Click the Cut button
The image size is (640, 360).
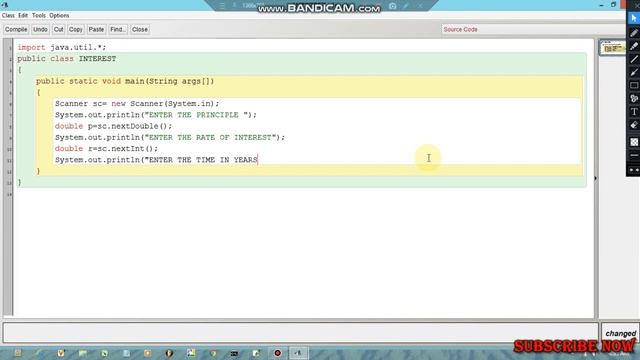(58, 29)
